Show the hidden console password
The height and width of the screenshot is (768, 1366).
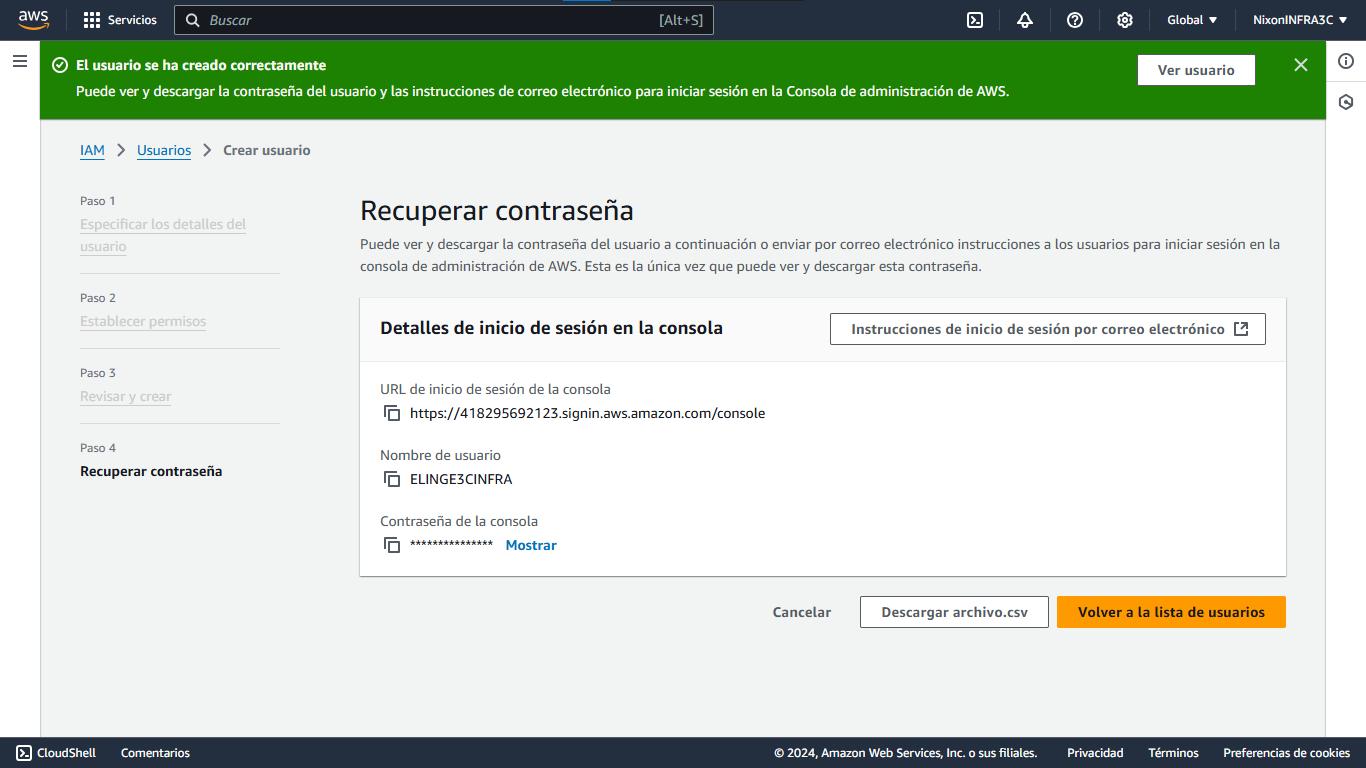531,545
